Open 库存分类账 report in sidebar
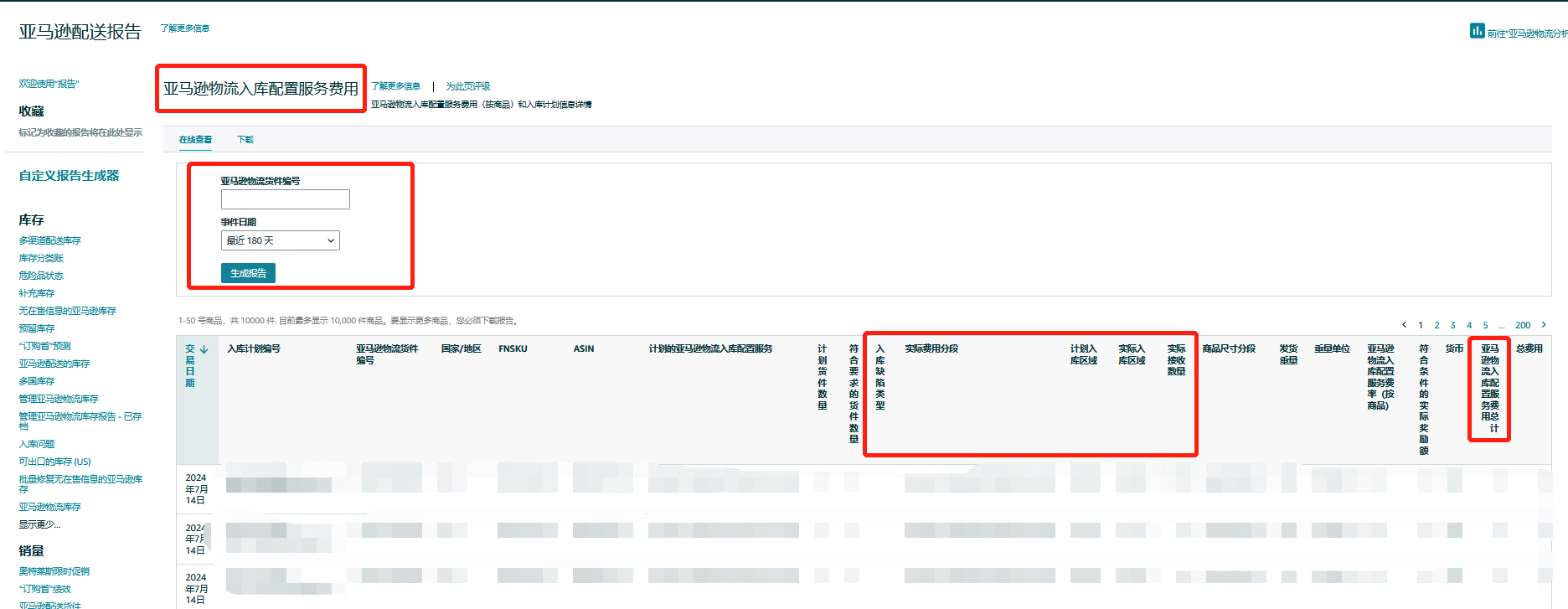1568x609 pixels. (x=41, y=258)
